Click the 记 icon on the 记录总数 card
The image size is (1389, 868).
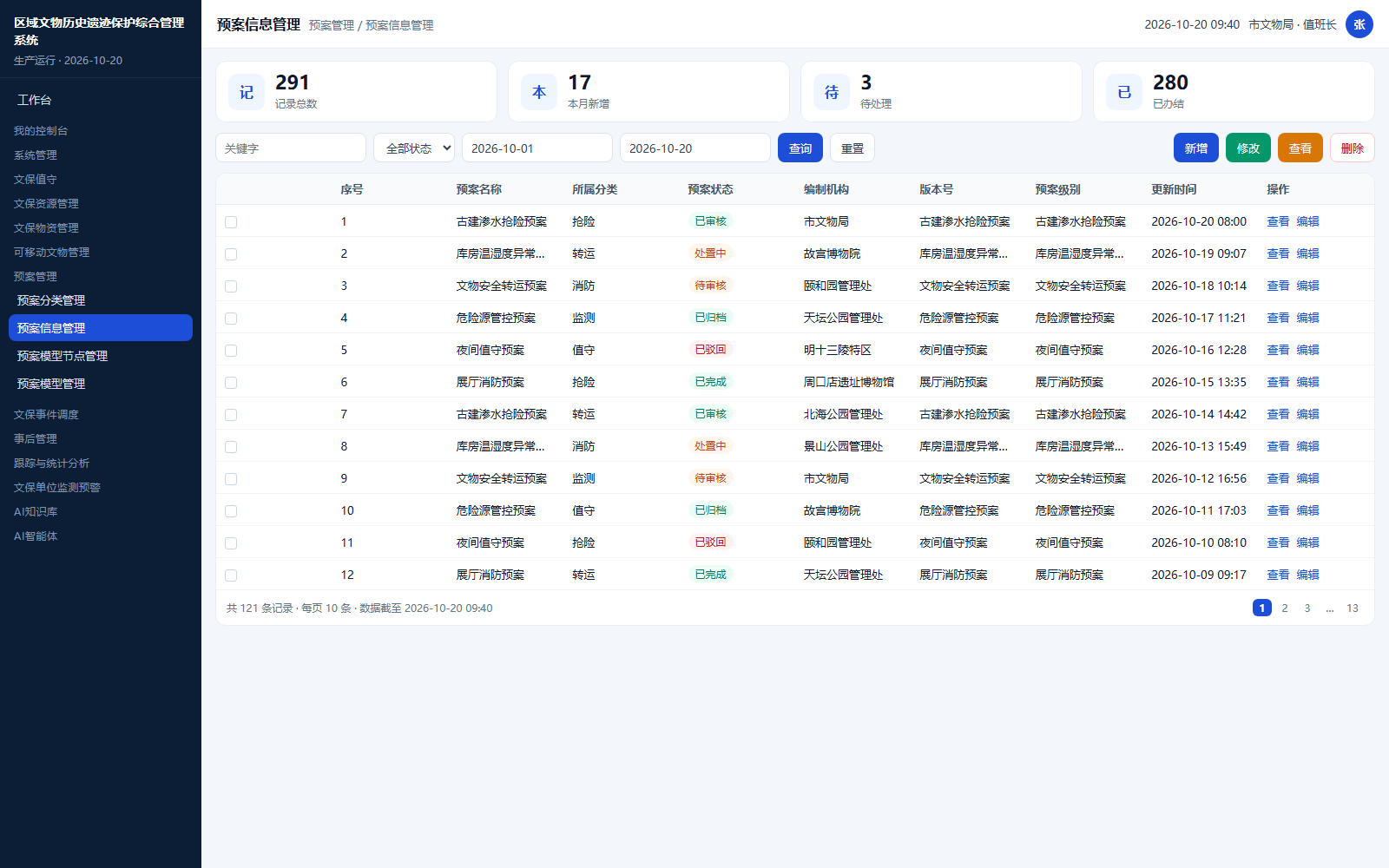(247, 92)
